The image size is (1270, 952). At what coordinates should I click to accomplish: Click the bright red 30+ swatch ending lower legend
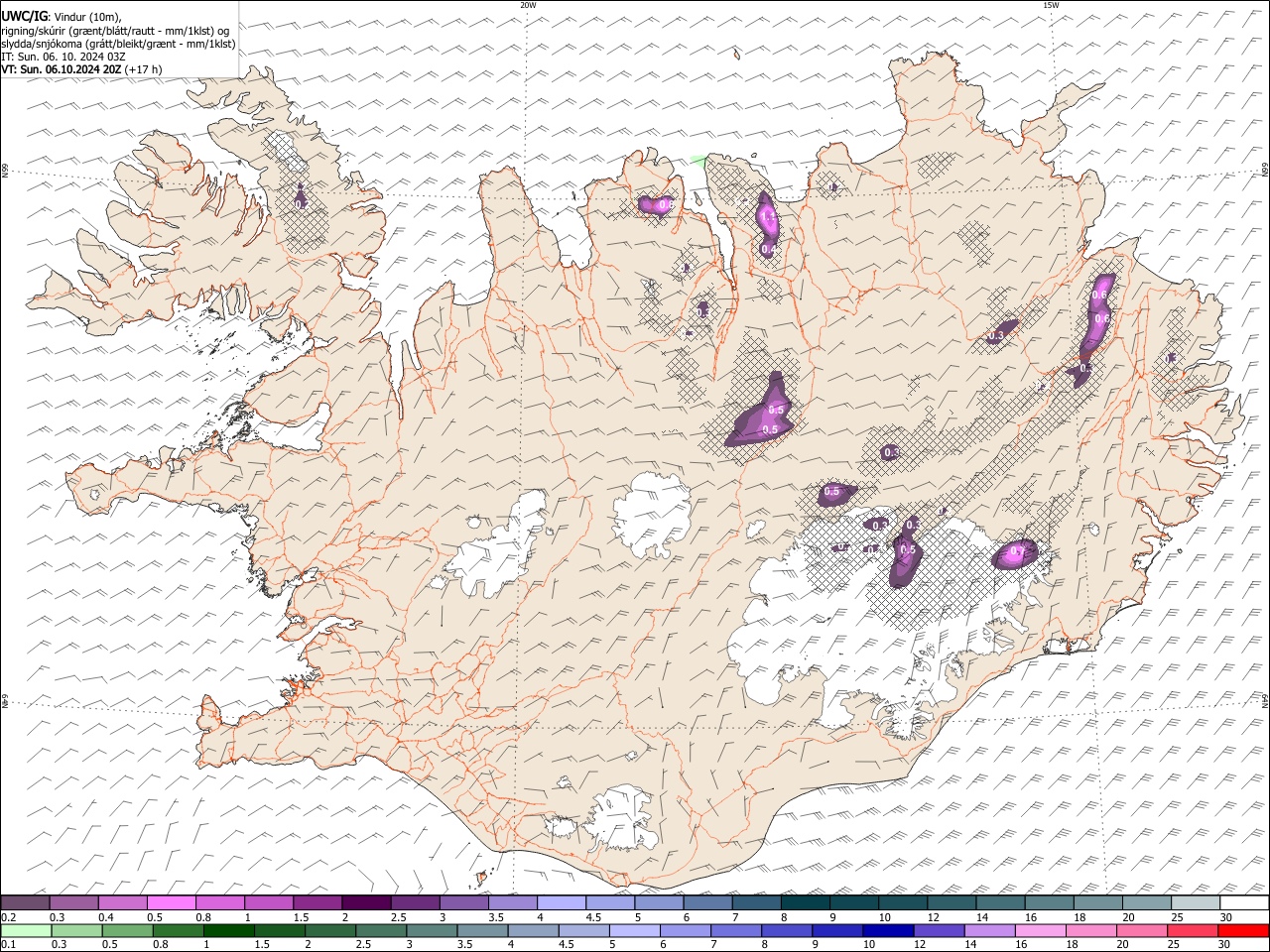pyautogui.click(x=1243, y=930)
